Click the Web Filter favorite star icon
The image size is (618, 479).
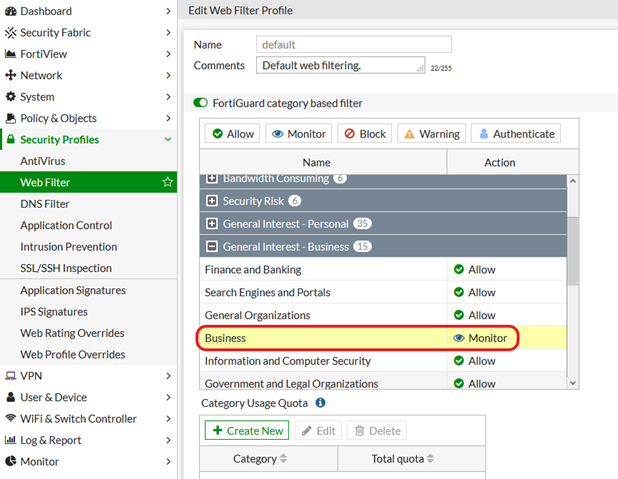click(x=168, y=182)
